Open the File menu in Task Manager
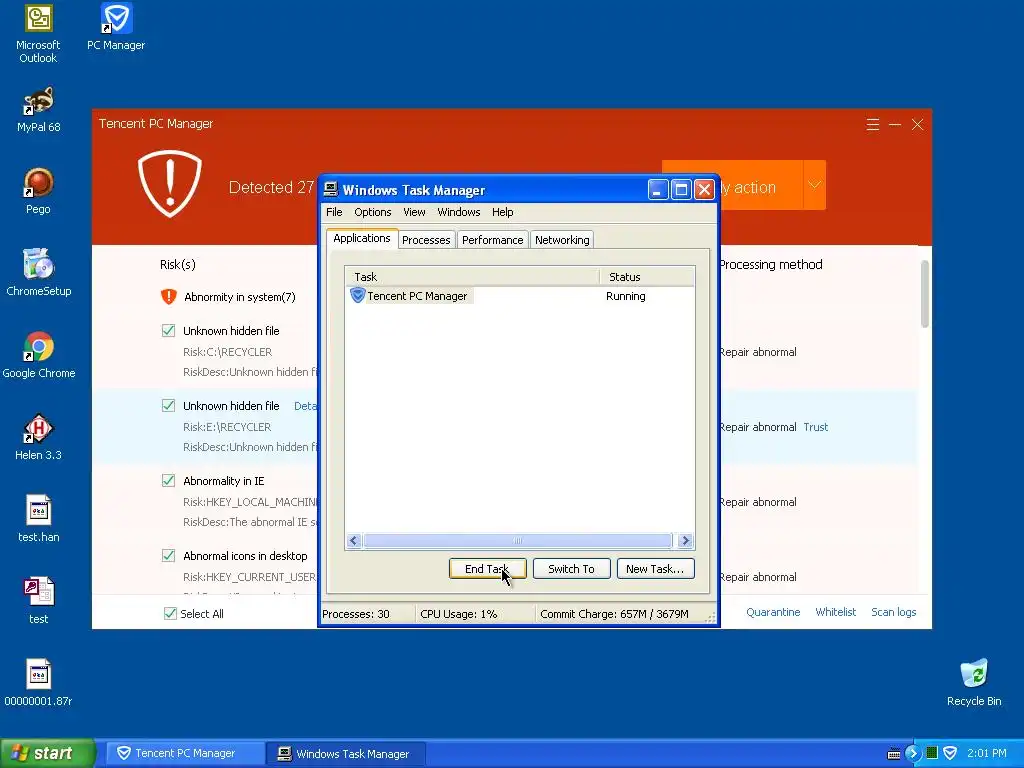Image resolution: width=1024 pixels, height=768 pixels. point(334,212)
